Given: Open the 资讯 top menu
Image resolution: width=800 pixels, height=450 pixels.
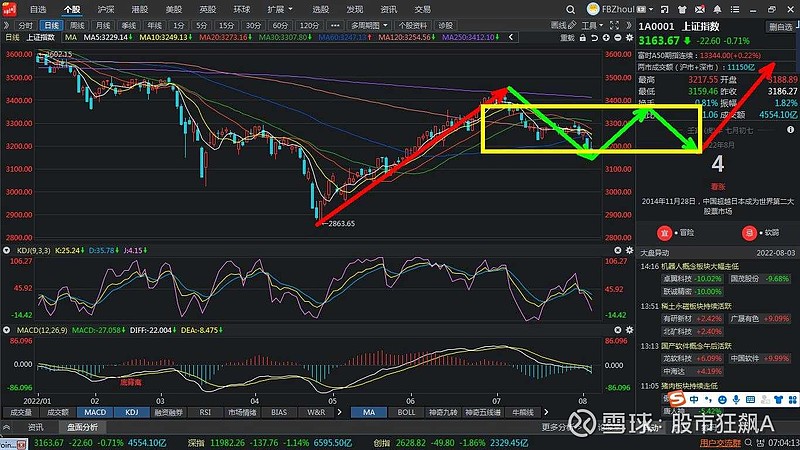Looking at the screenshot, I should [x=388, y=9].
